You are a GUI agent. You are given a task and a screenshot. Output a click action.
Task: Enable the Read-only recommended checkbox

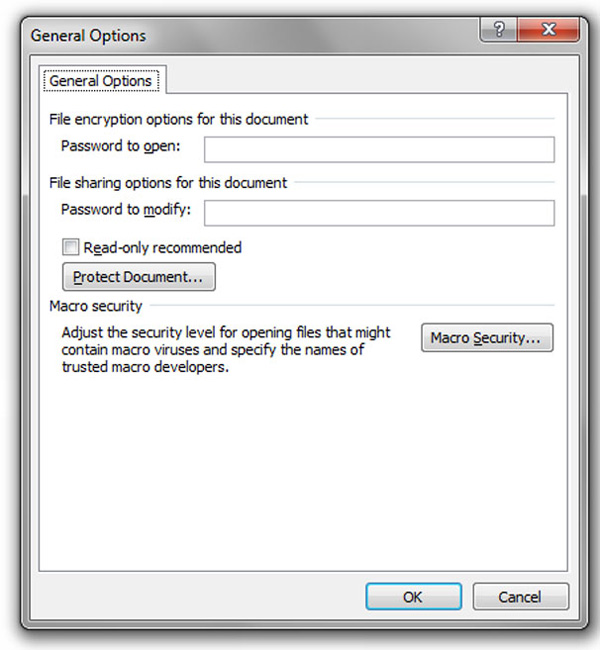70,247
